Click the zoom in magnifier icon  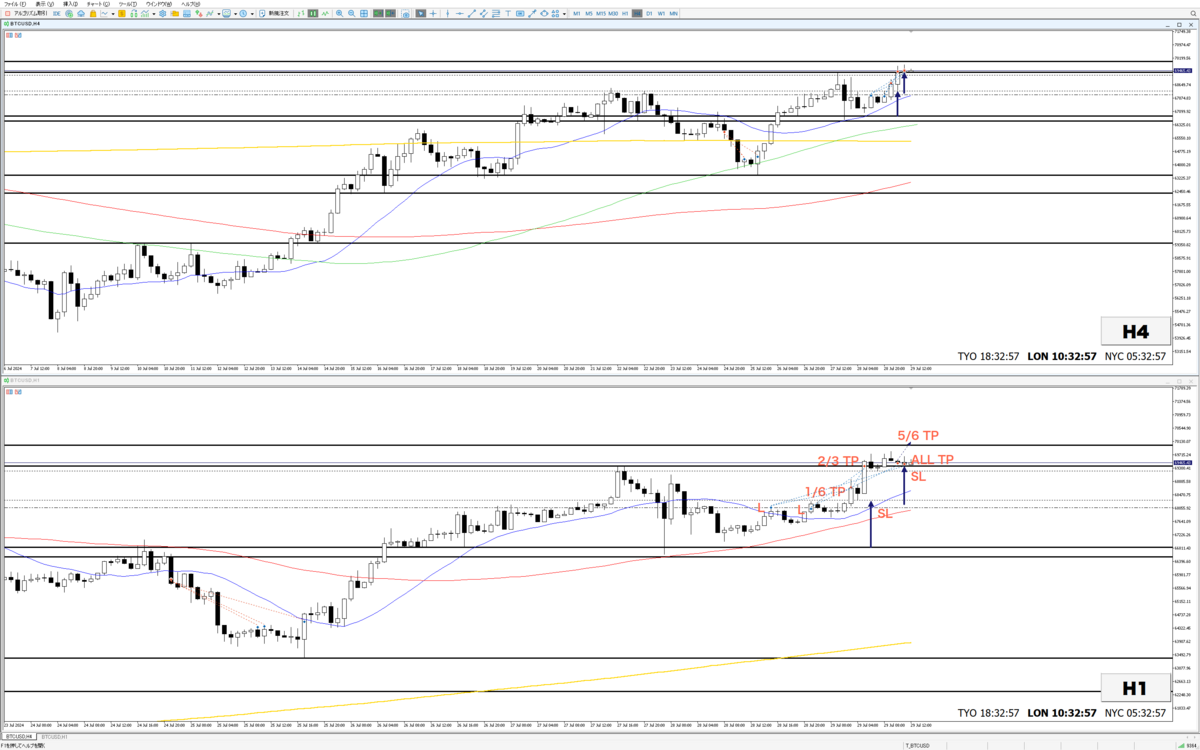coord(339,13)
